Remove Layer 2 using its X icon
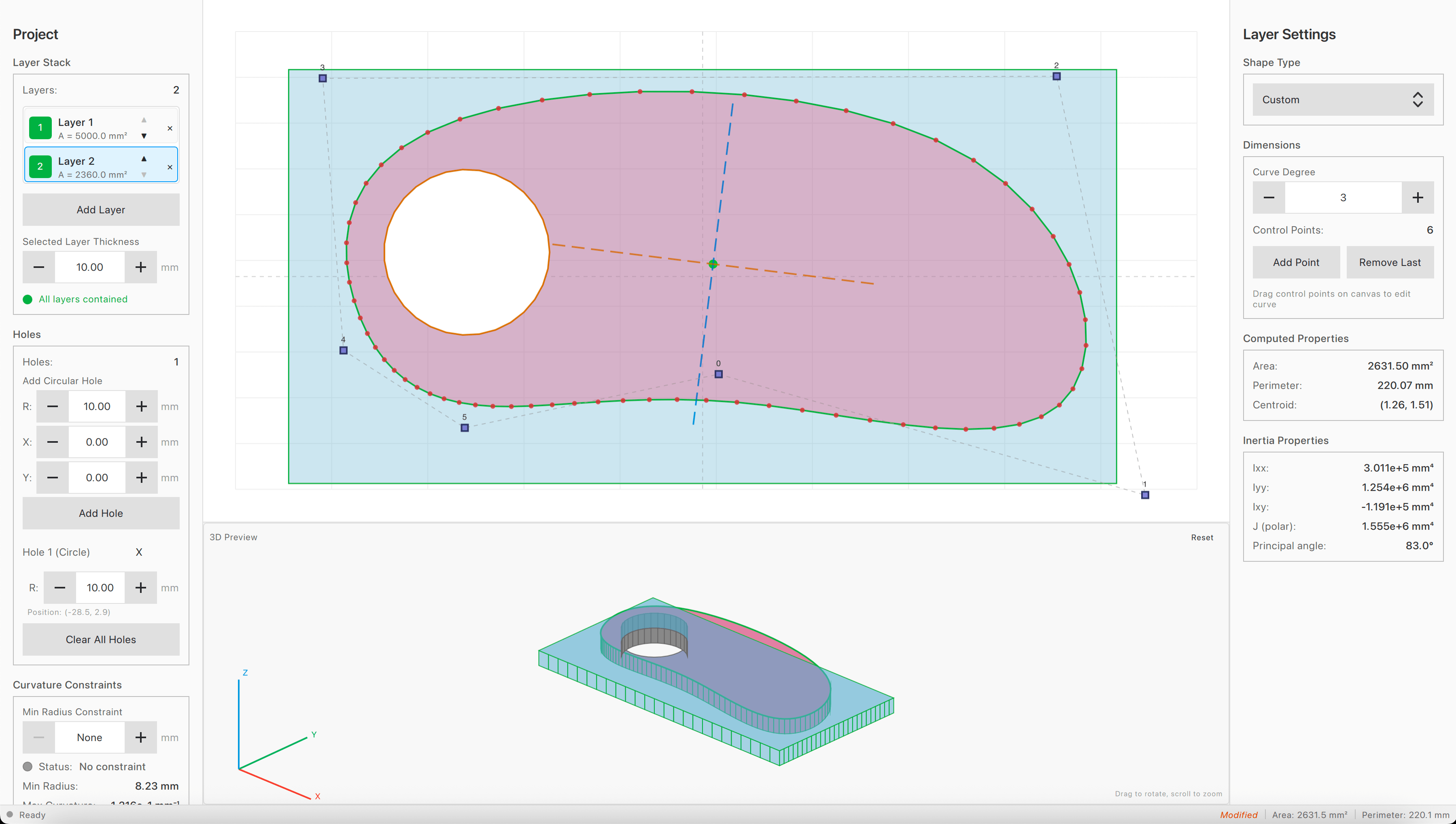 [x=170, y=167]
